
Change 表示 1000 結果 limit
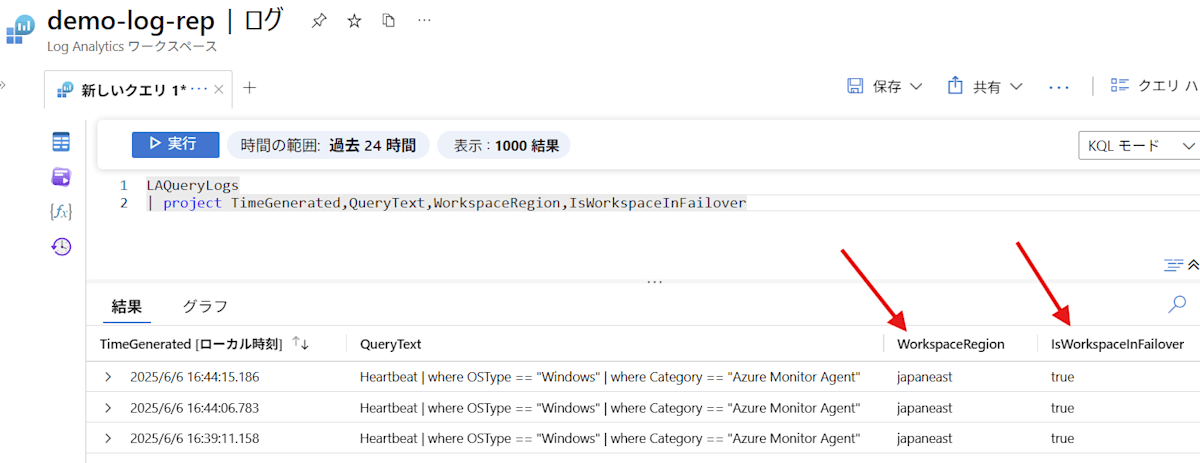coord(506,145)
